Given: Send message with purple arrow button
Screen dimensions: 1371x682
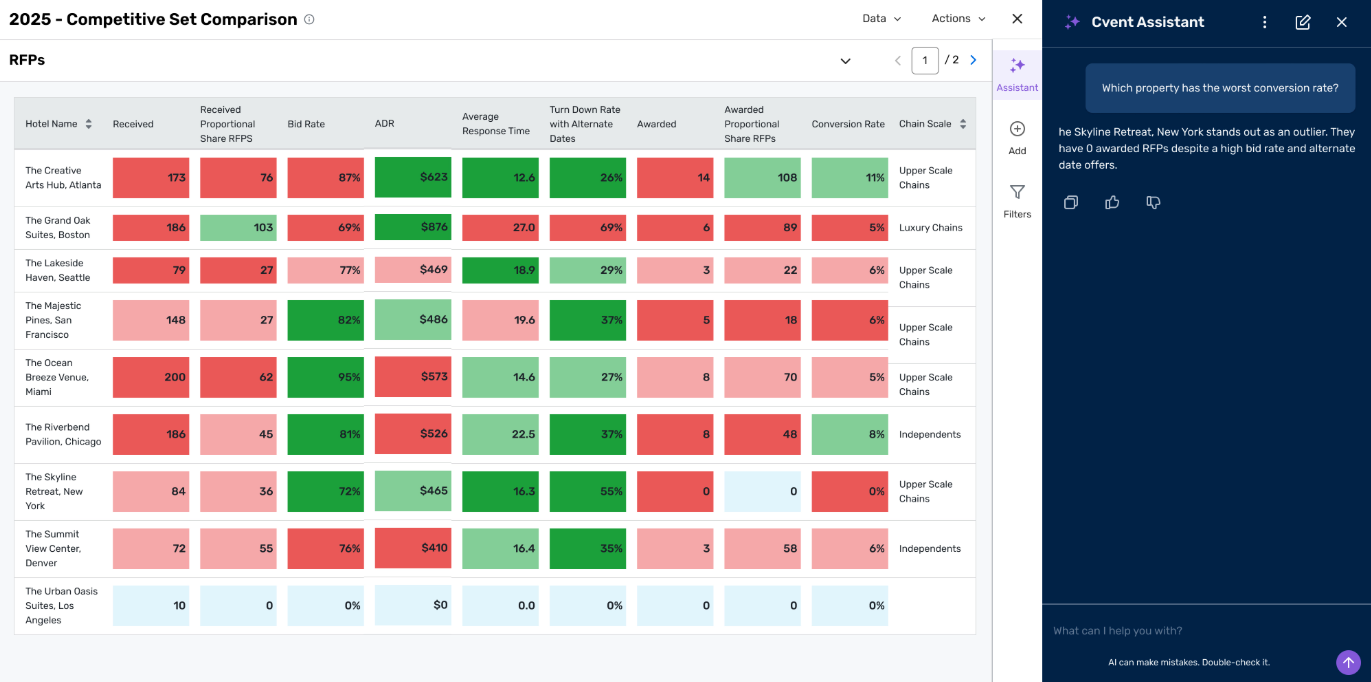Looking at the screenshot, I should tap(1348, 662).
